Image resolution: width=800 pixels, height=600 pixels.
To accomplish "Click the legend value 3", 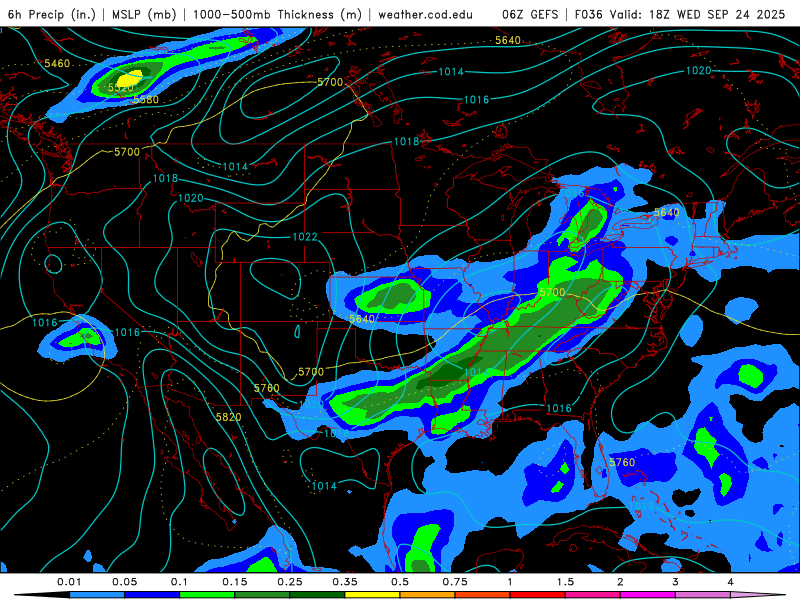I will [676, 582].
